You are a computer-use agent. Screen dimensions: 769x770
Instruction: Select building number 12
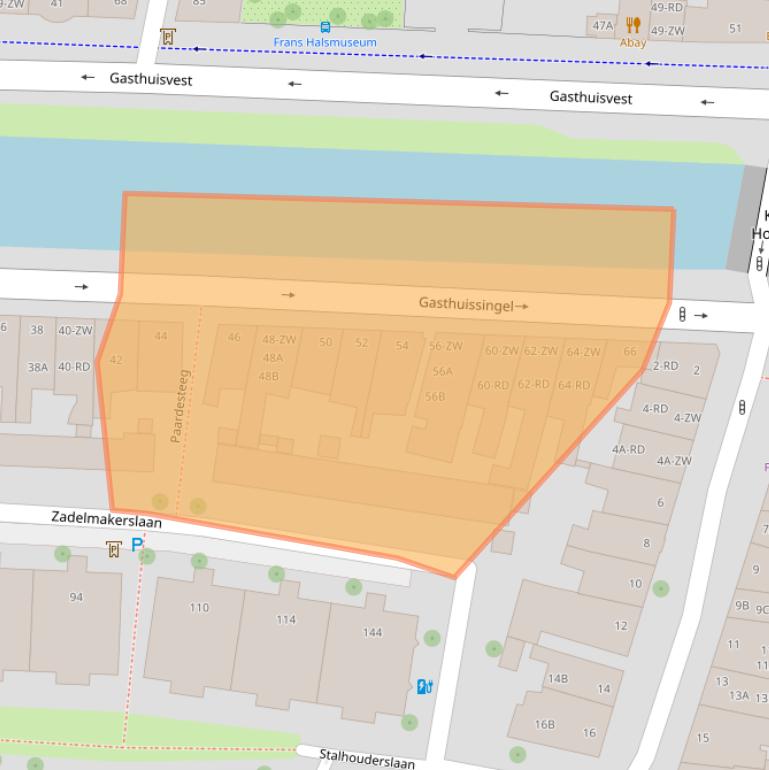(x=620, y=626)
